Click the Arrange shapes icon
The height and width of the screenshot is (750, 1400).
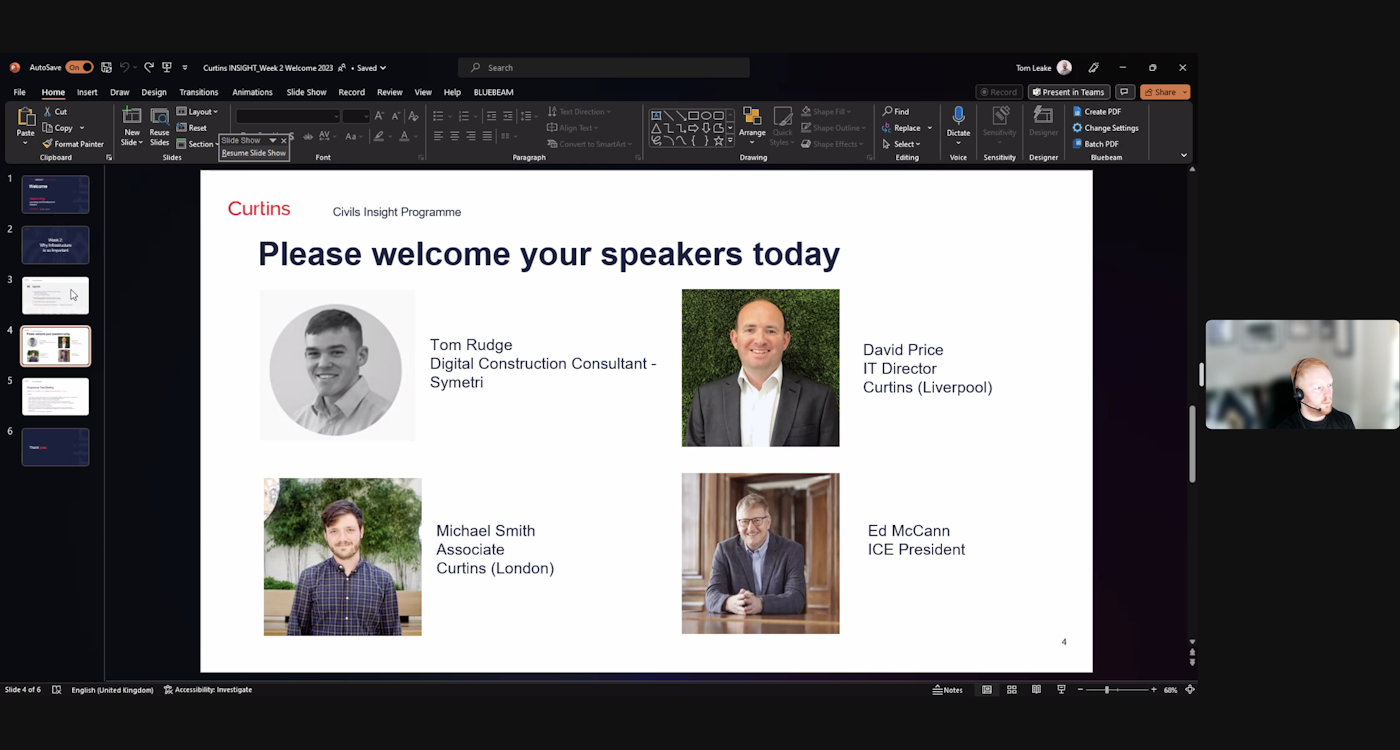tap(752, 118)
